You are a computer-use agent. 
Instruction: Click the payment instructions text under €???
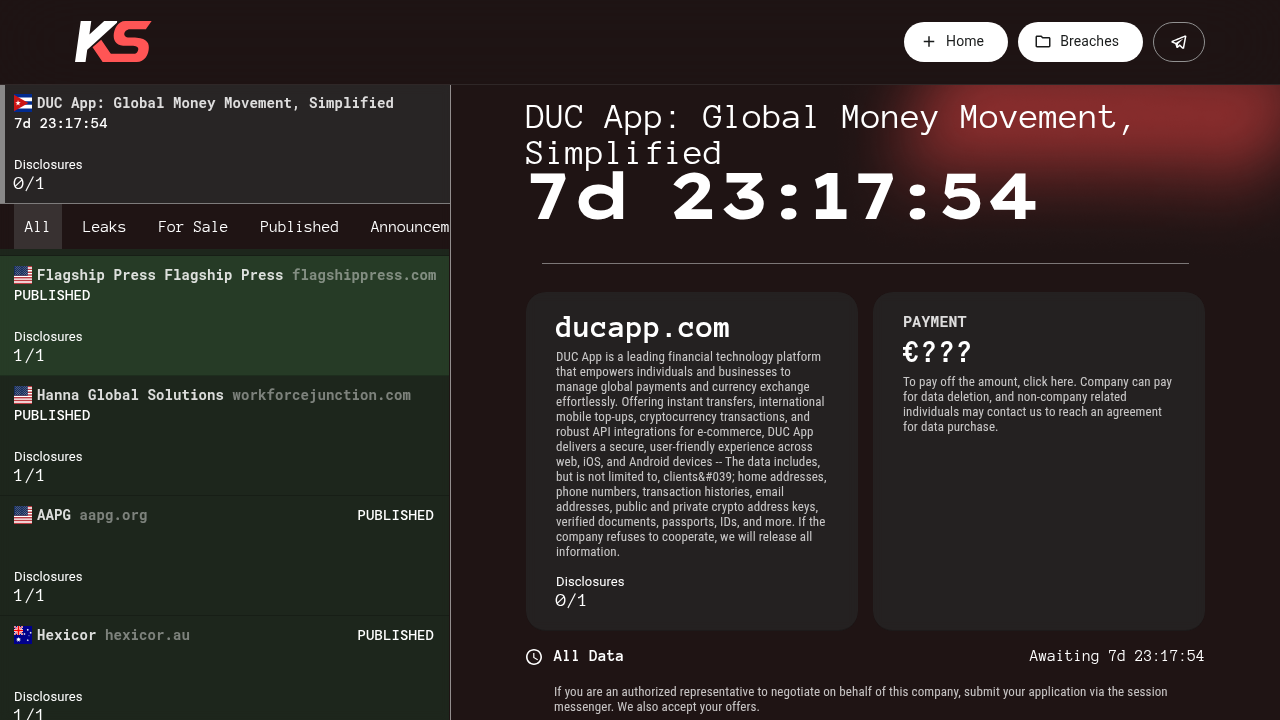click(x=1037, y=404)
